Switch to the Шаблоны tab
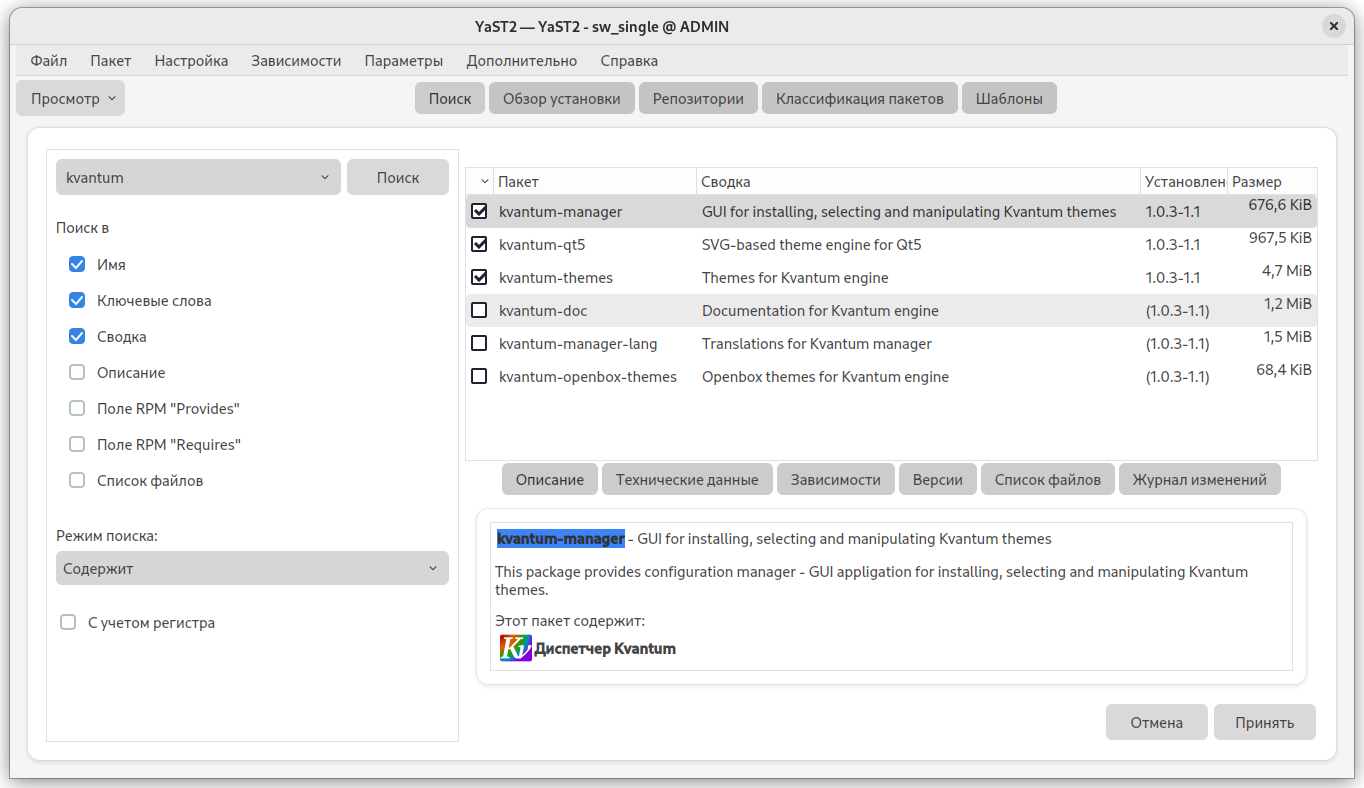Viewport: 1364px width, 788px height. pyautogui.click(x=1009, y=99)
